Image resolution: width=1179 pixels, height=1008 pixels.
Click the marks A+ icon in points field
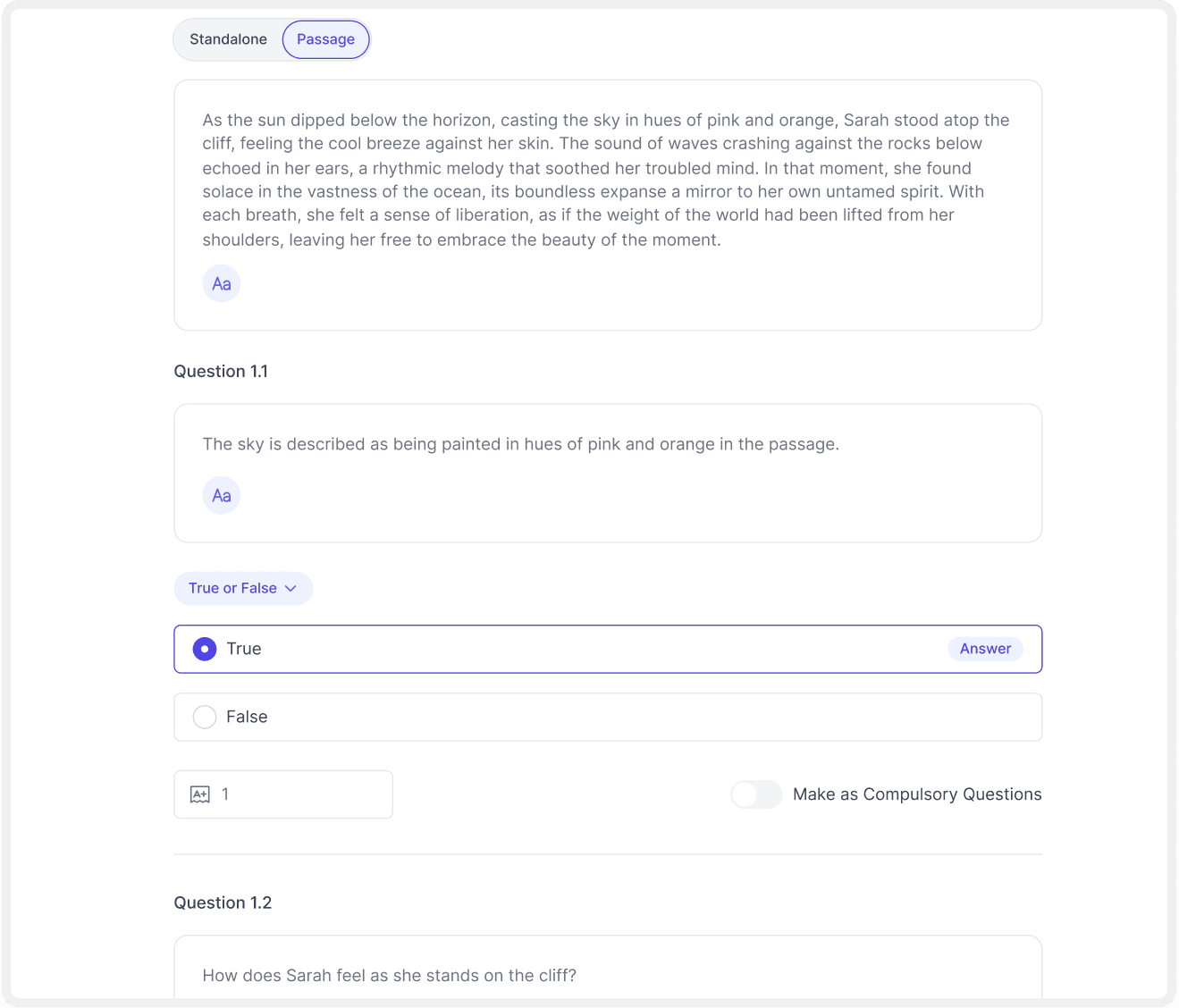click(199, 794)
